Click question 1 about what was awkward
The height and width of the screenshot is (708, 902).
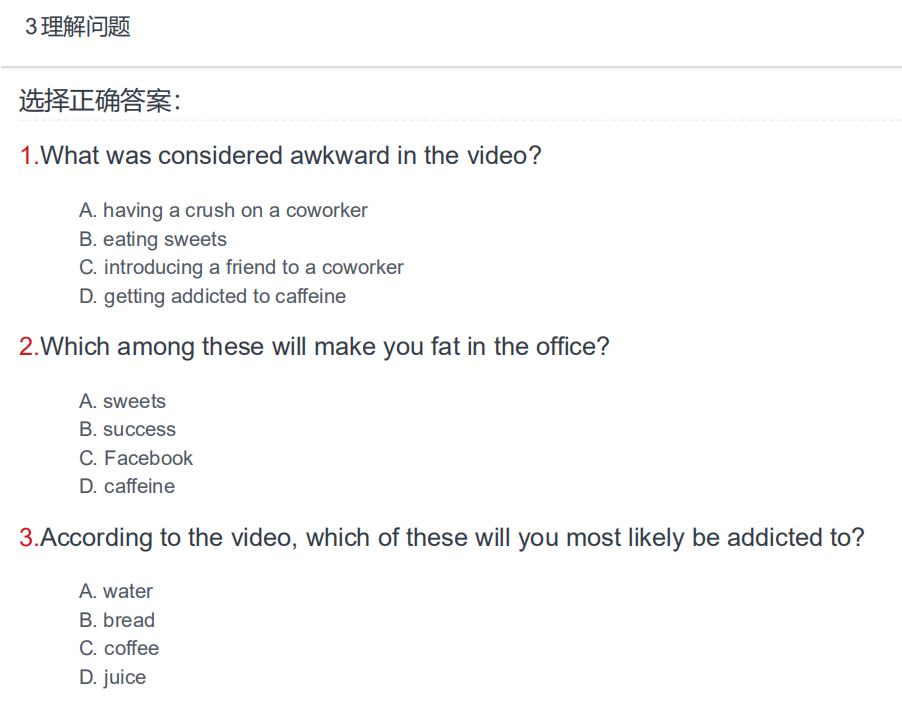pyautogui.click(x=280, y=156)
